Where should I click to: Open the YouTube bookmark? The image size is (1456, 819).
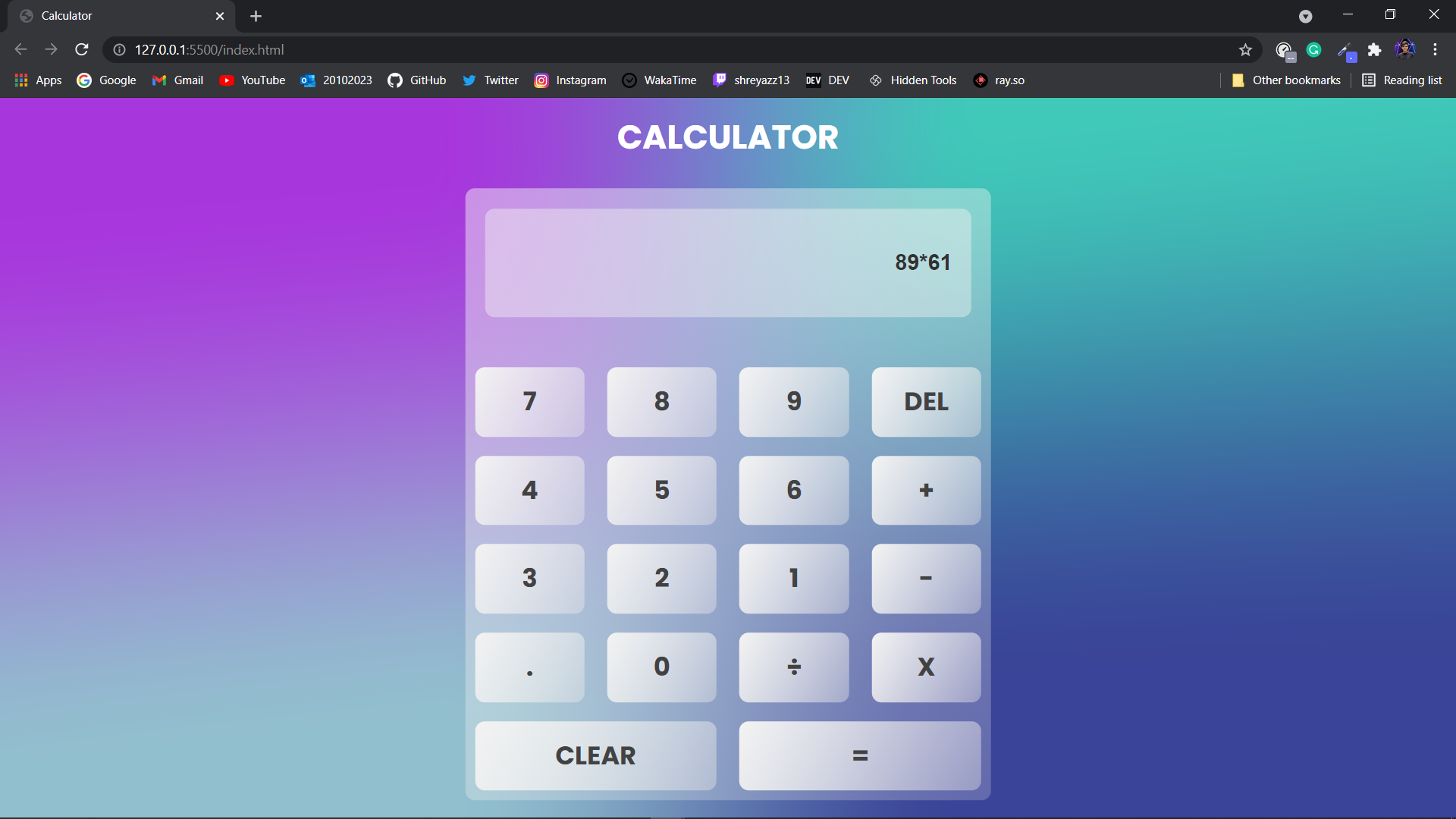point(252,80)
